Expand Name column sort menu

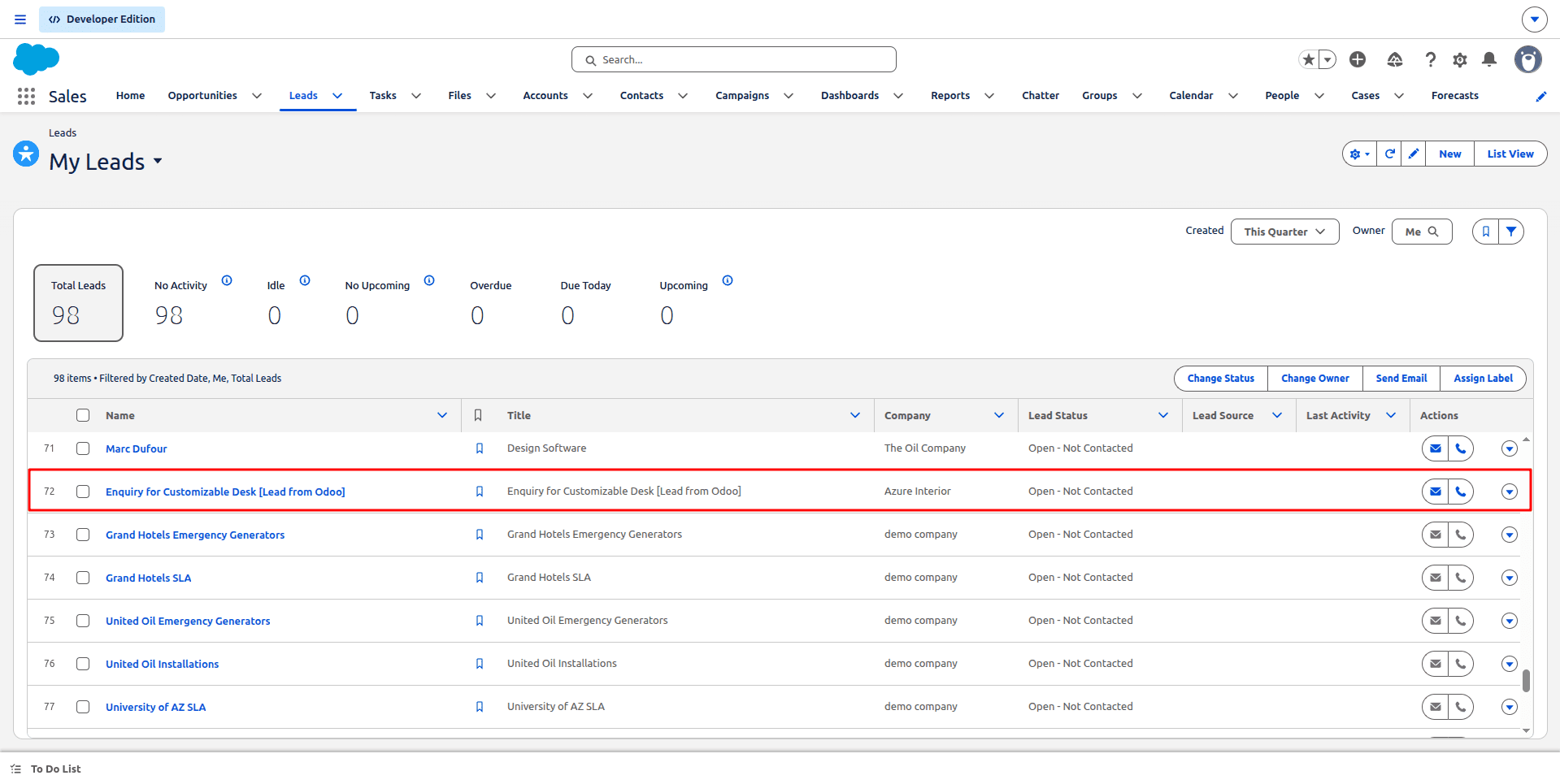[442, 415]
